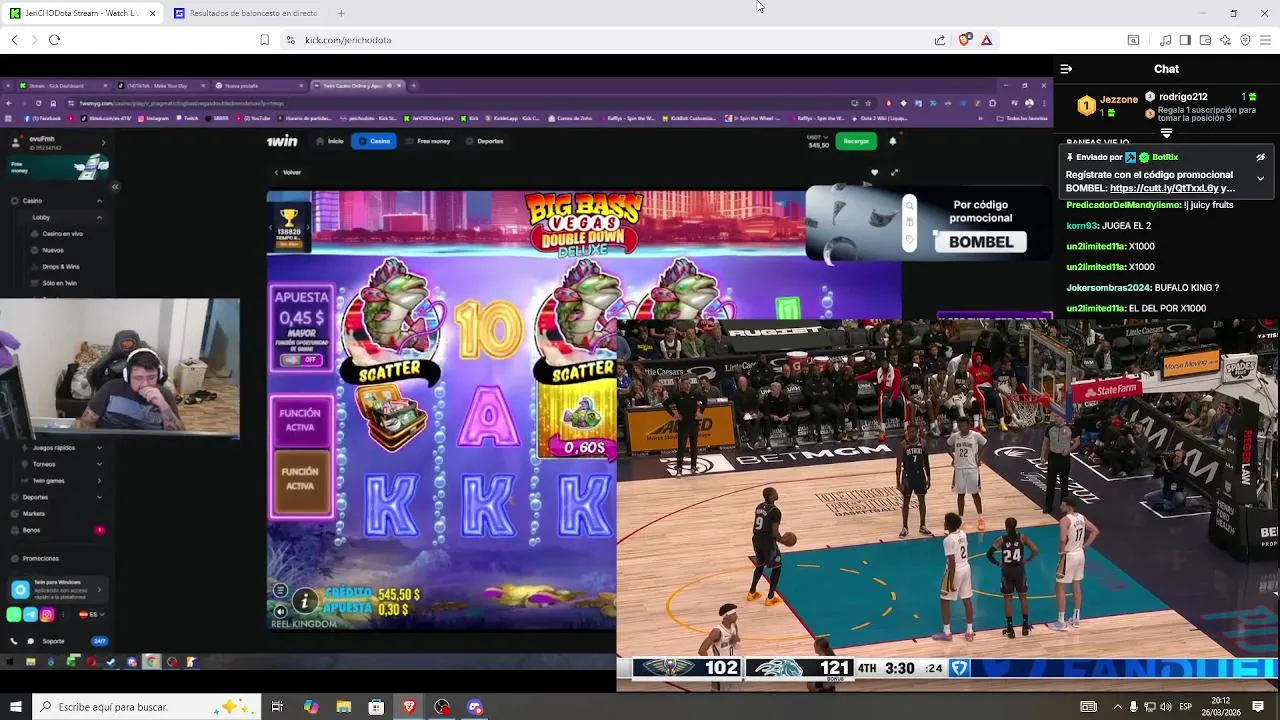
Task: Open Windows notification center
Action: [1258, 707]
